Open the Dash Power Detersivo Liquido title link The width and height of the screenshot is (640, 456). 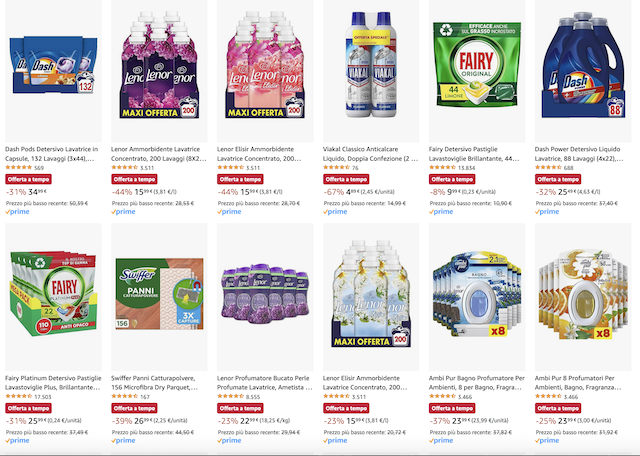(x=579, y=153)
